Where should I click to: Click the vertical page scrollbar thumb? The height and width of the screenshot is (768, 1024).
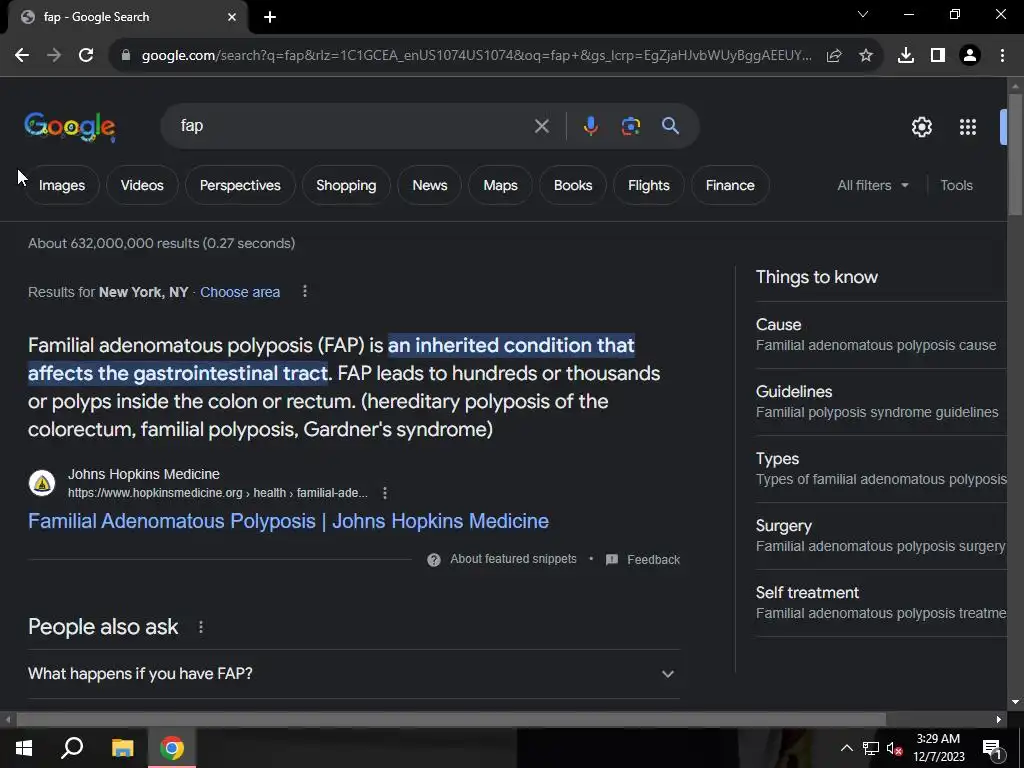click(1015, 153)
